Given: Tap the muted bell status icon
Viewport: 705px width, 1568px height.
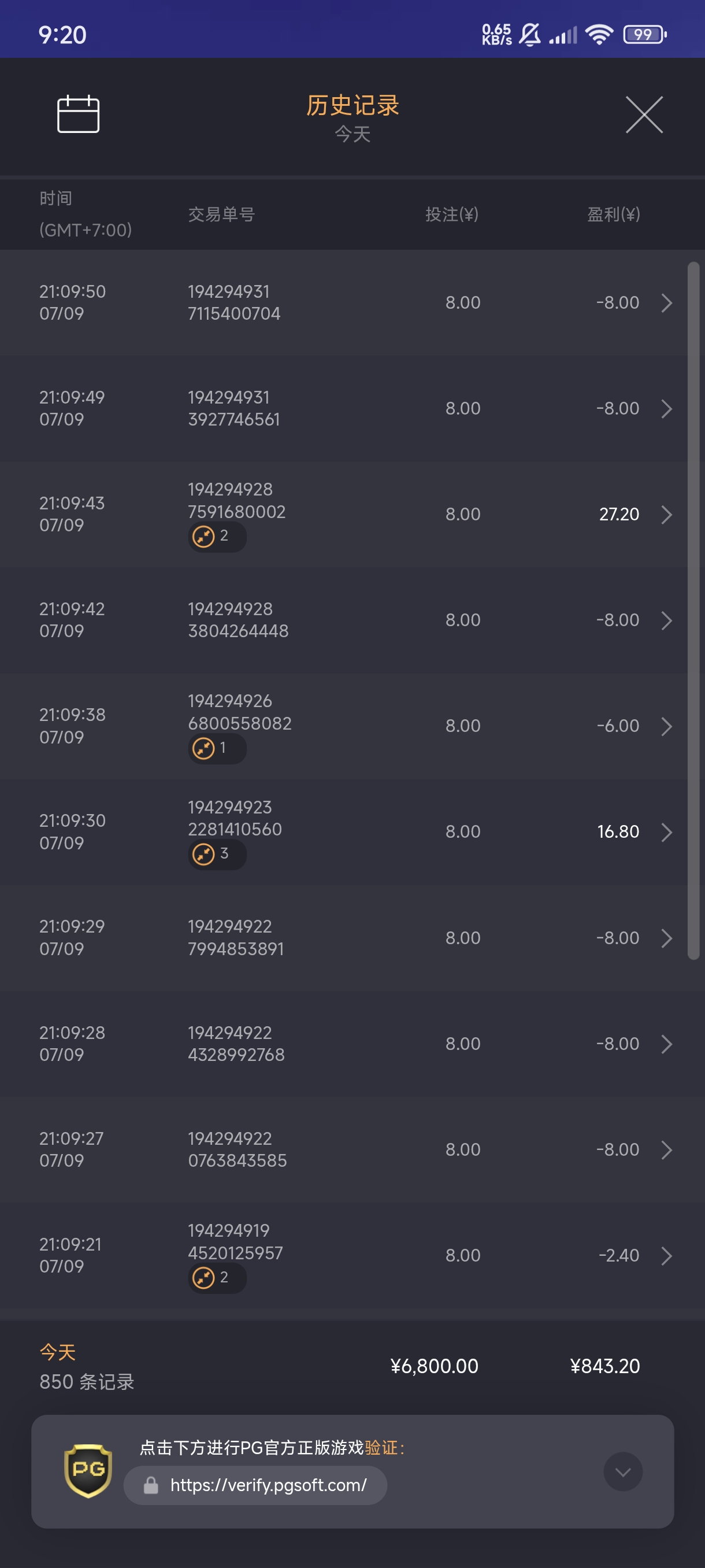Looking at the screenshot, I should point(530,35).
